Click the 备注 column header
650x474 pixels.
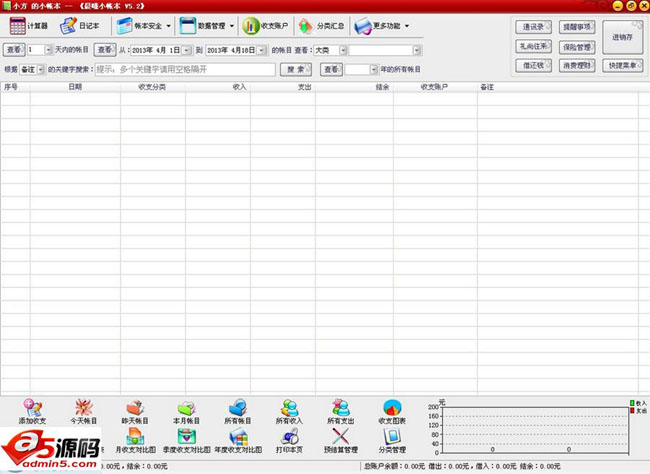point(558,87)
